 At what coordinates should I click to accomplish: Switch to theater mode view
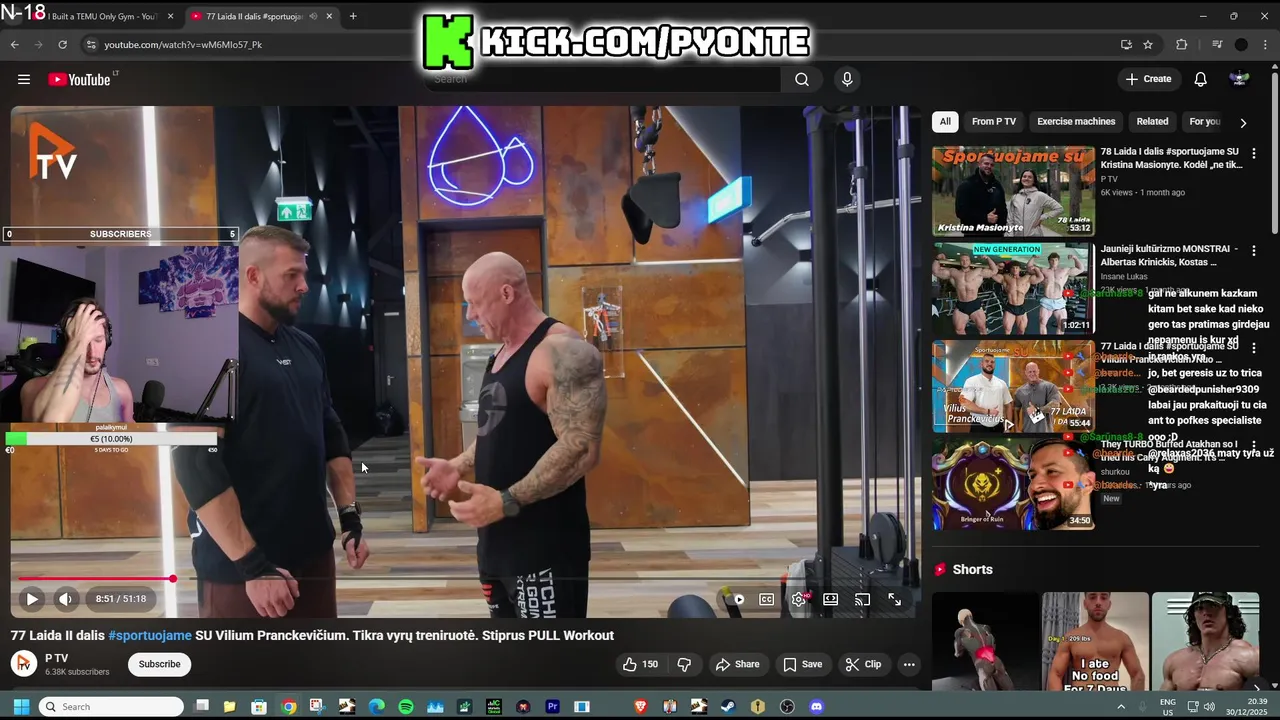point(830,599)
